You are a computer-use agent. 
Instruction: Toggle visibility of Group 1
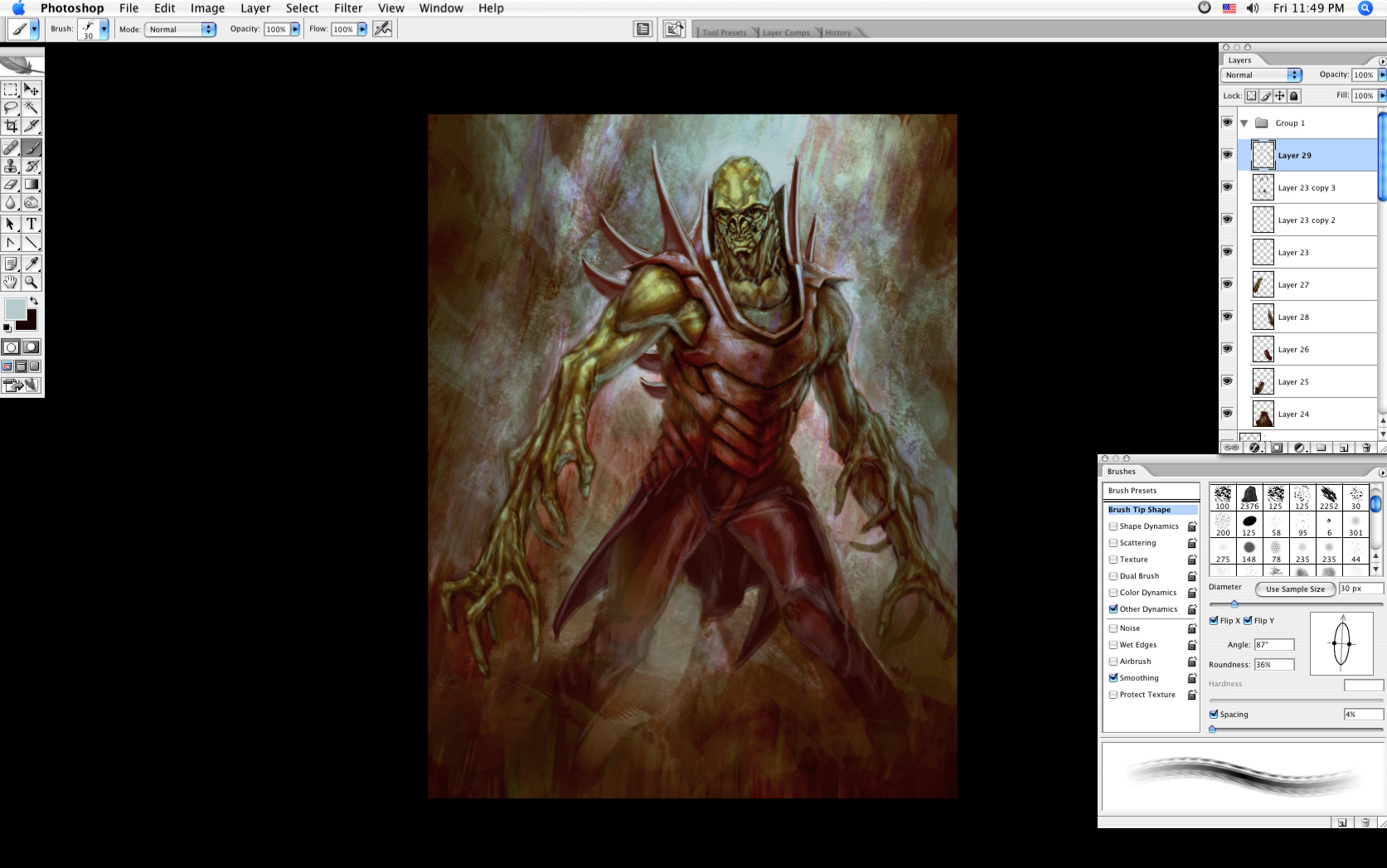click(x=1228, y=123)
